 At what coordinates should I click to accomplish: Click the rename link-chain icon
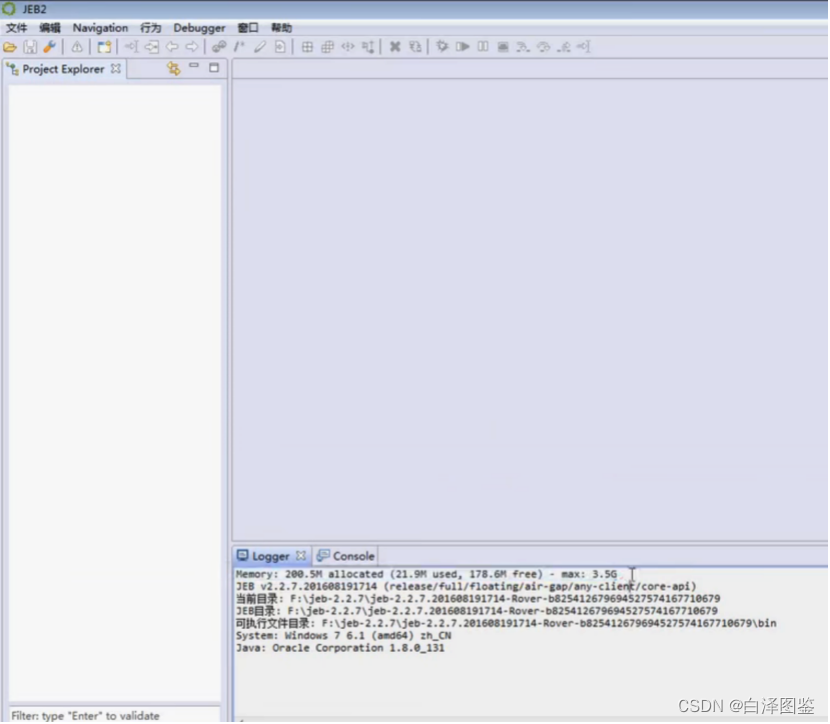coord(219,47)
